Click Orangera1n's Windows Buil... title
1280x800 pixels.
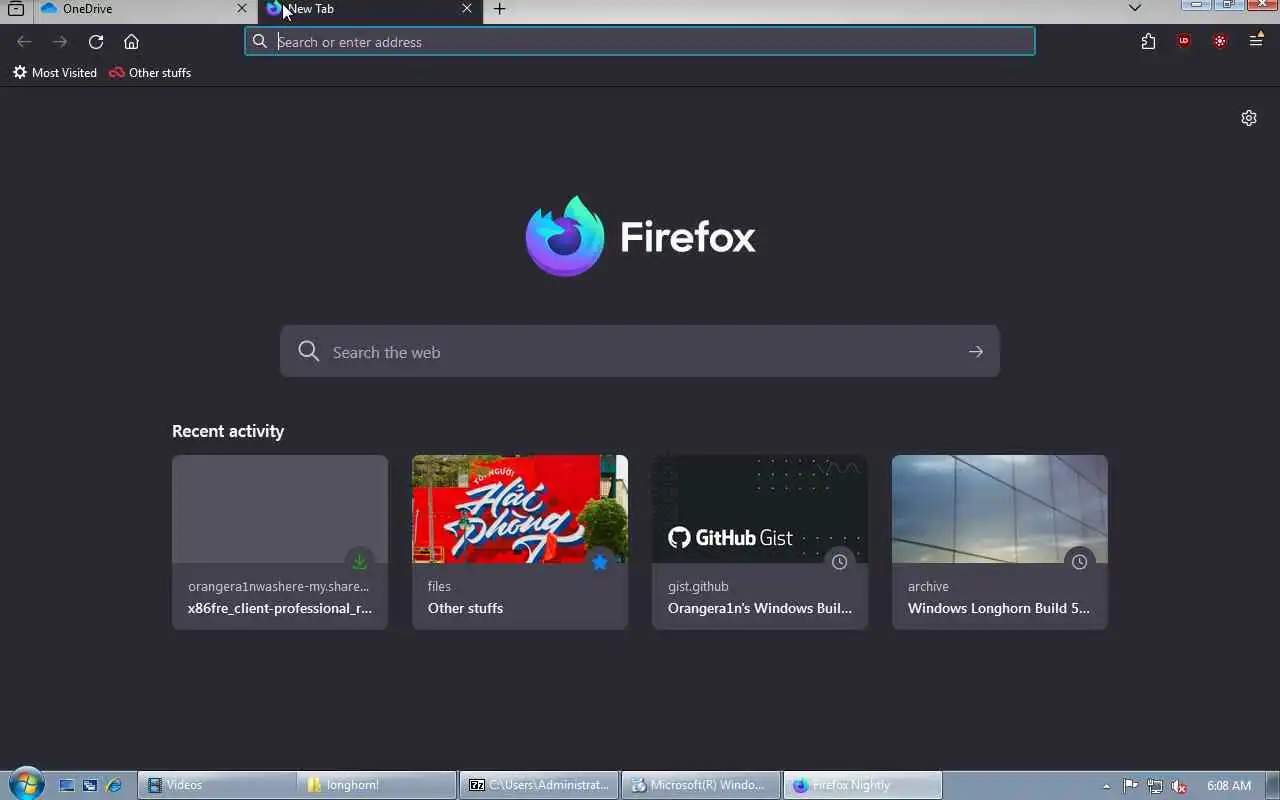(x=760, y=608)
